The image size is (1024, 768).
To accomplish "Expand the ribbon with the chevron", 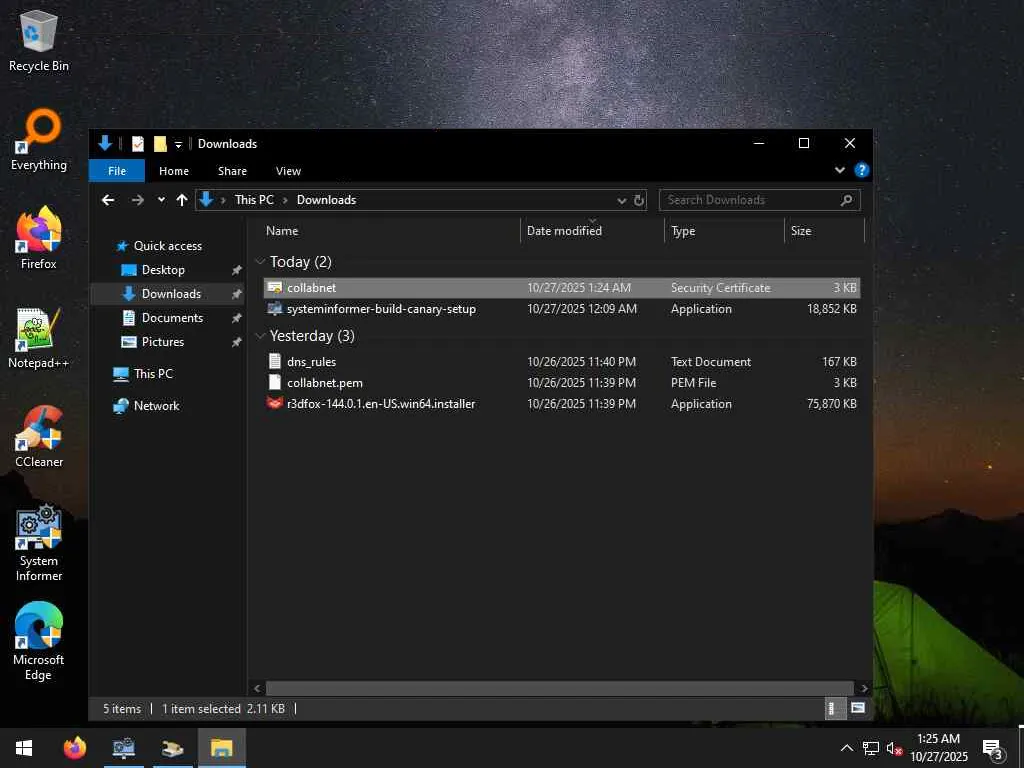I will pyautogui.click(x=840, y=171).
